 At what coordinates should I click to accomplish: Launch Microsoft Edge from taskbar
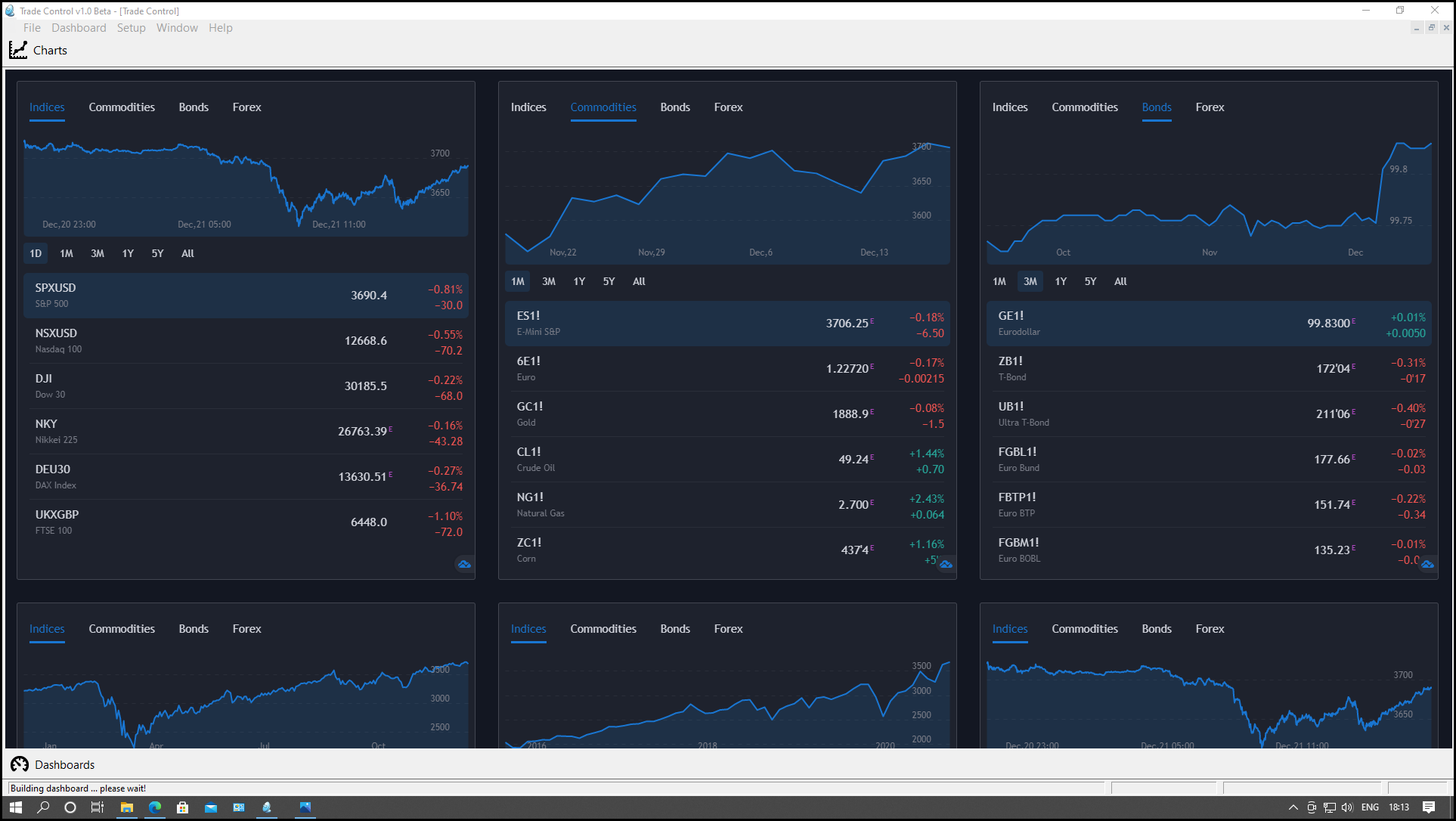click(x=155, y=807)
